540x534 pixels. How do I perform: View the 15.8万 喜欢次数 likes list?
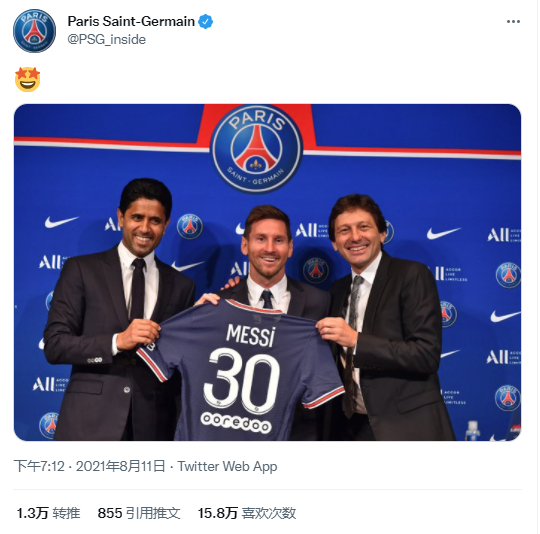point(247,513)
